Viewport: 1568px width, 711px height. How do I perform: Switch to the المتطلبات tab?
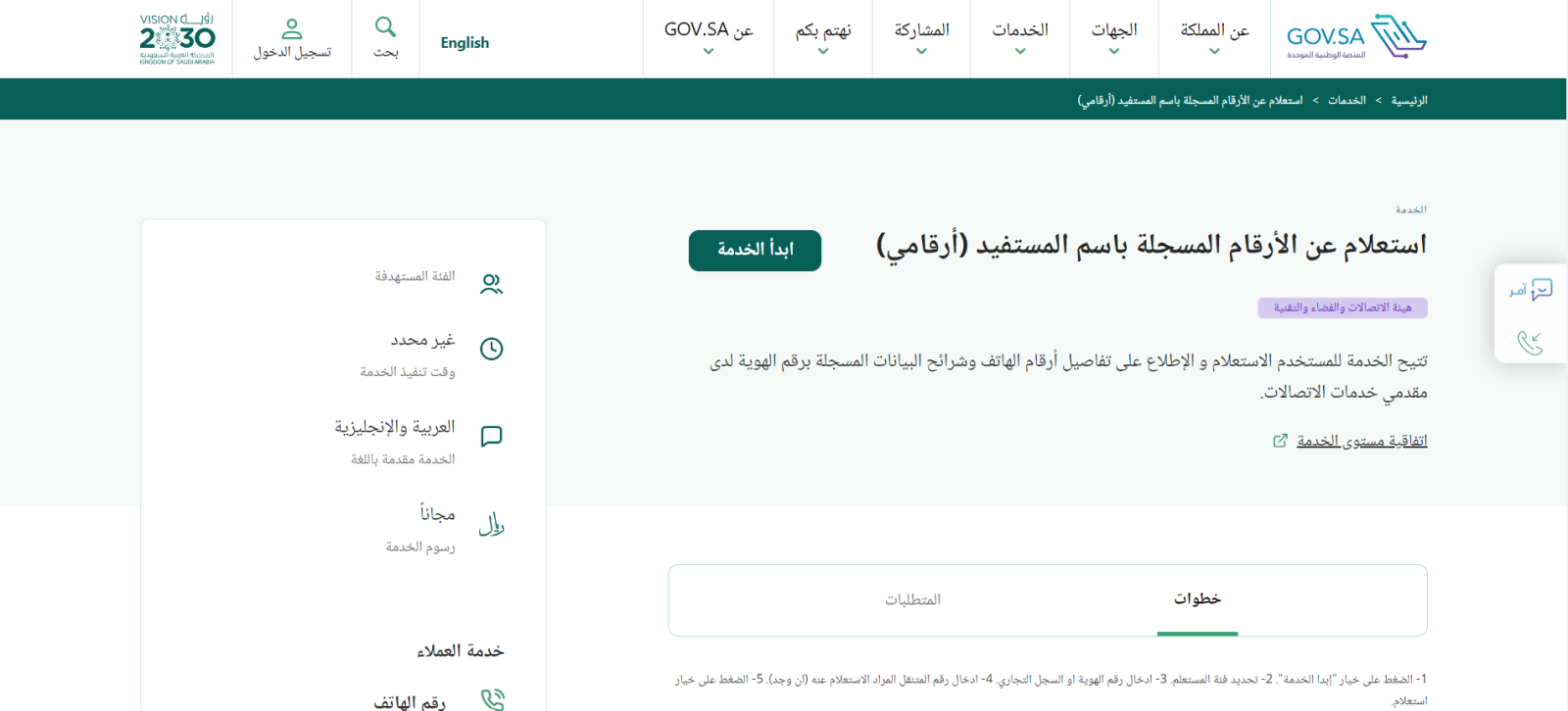pyautogui.click(x=912, y=599)
